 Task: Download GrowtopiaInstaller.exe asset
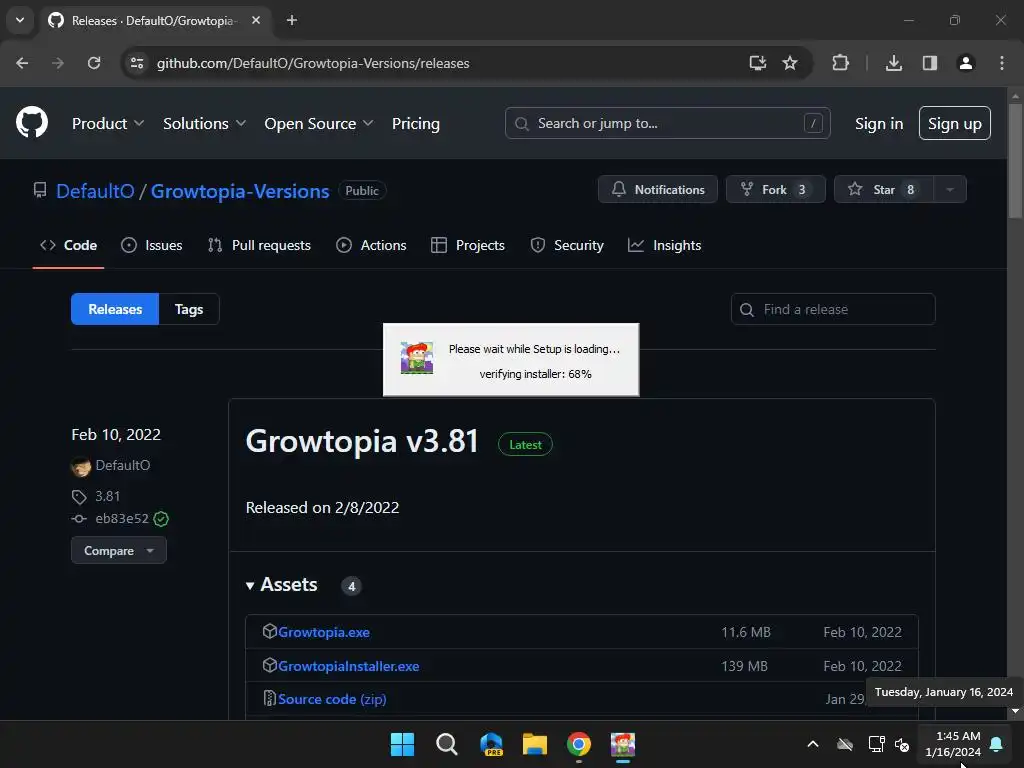click(349, 666)
